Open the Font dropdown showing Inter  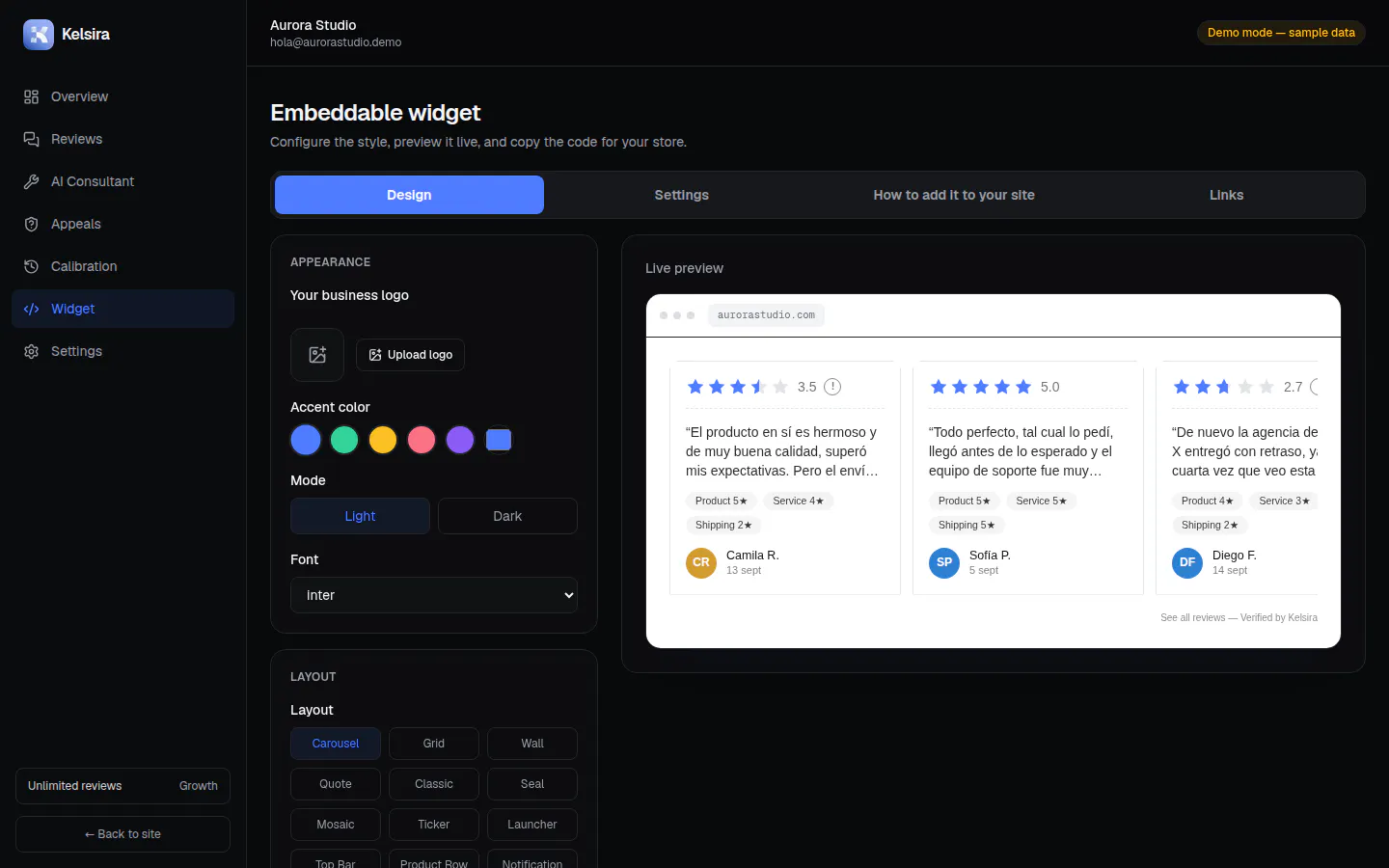pos(434,595)
